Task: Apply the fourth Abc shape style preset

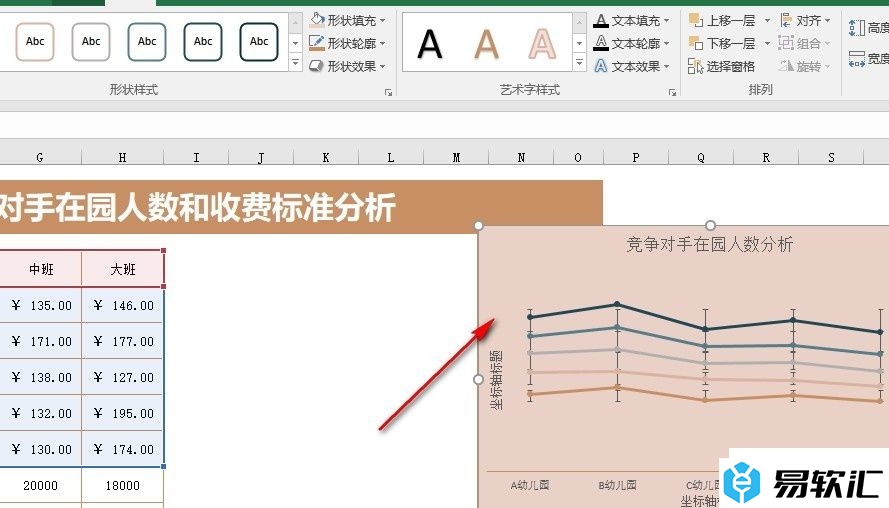Action: click(x=203, y=41)
